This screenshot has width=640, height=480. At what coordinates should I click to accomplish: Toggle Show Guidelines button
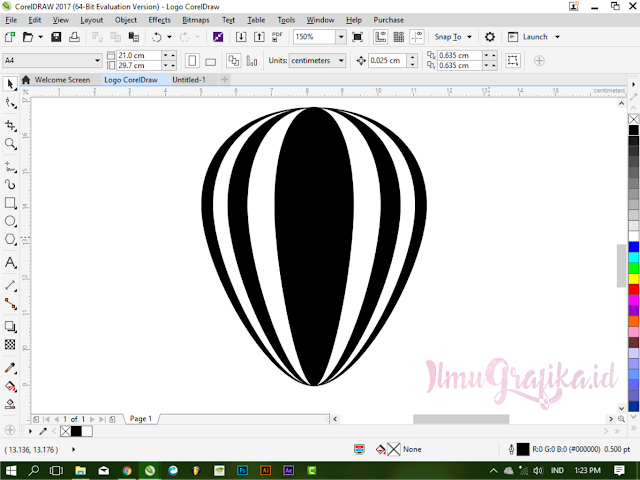[x=417, y=37]
